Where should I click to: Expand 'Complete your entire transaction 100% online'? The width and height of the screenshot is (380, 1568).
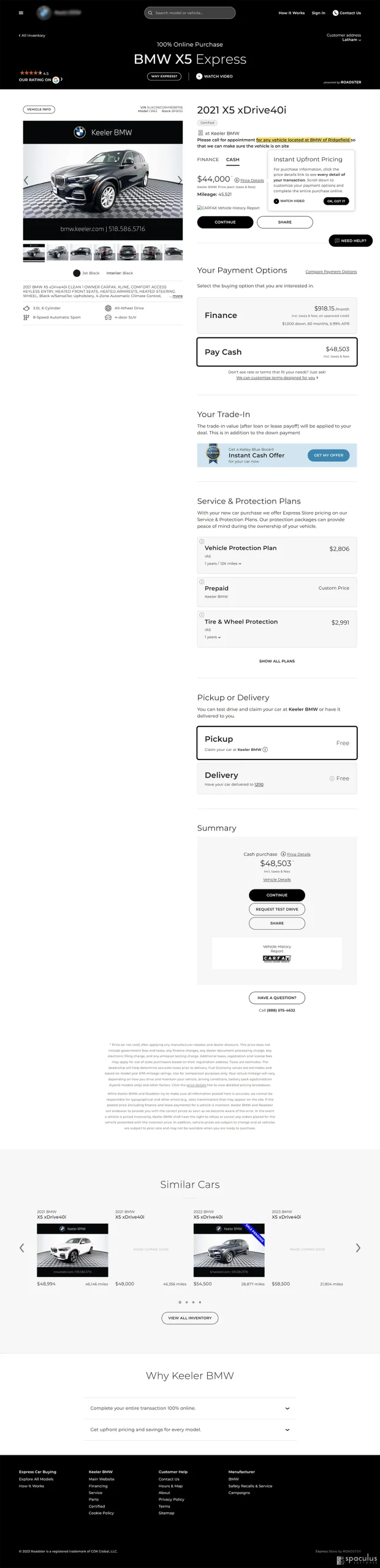pos(190,1408)
